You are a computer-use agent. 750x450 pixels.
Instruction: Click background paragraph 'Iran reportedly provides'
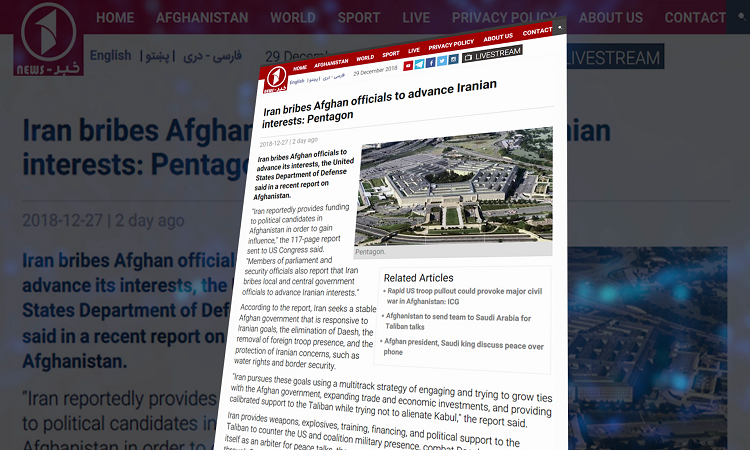pos(120,421)
